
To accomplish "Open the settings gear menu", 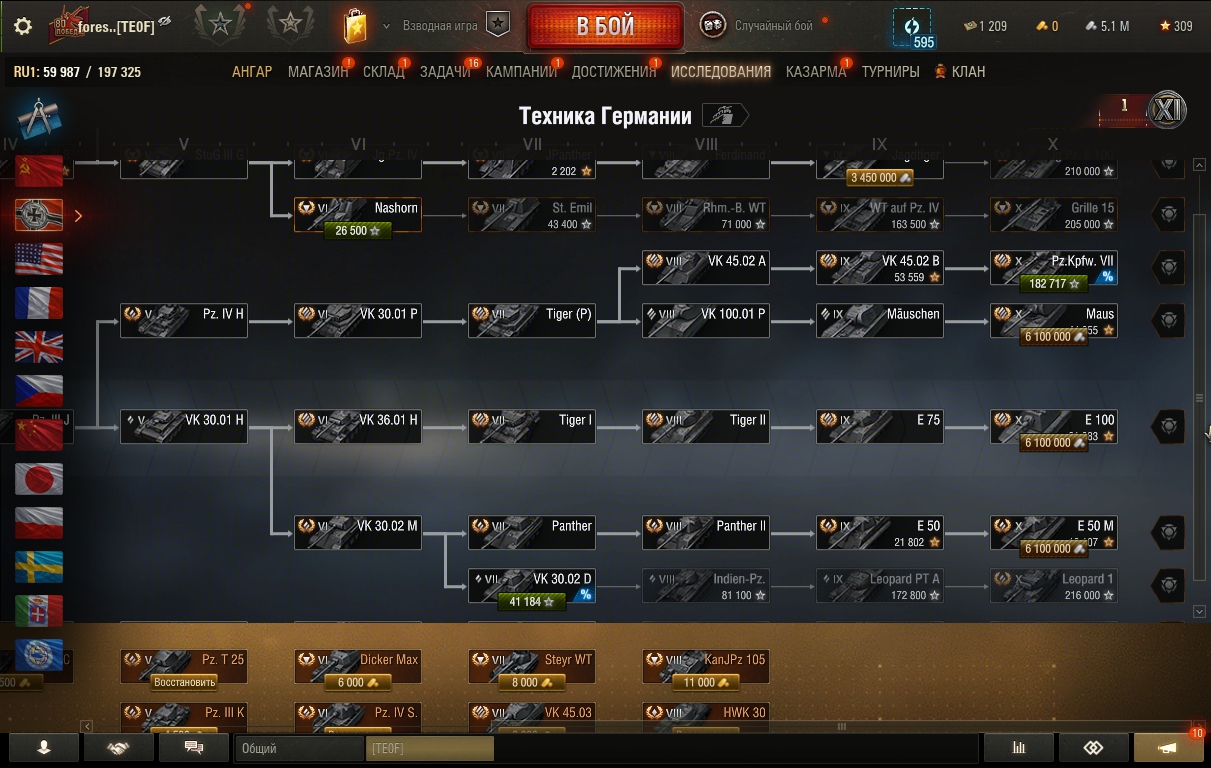I will pos(23,26).
